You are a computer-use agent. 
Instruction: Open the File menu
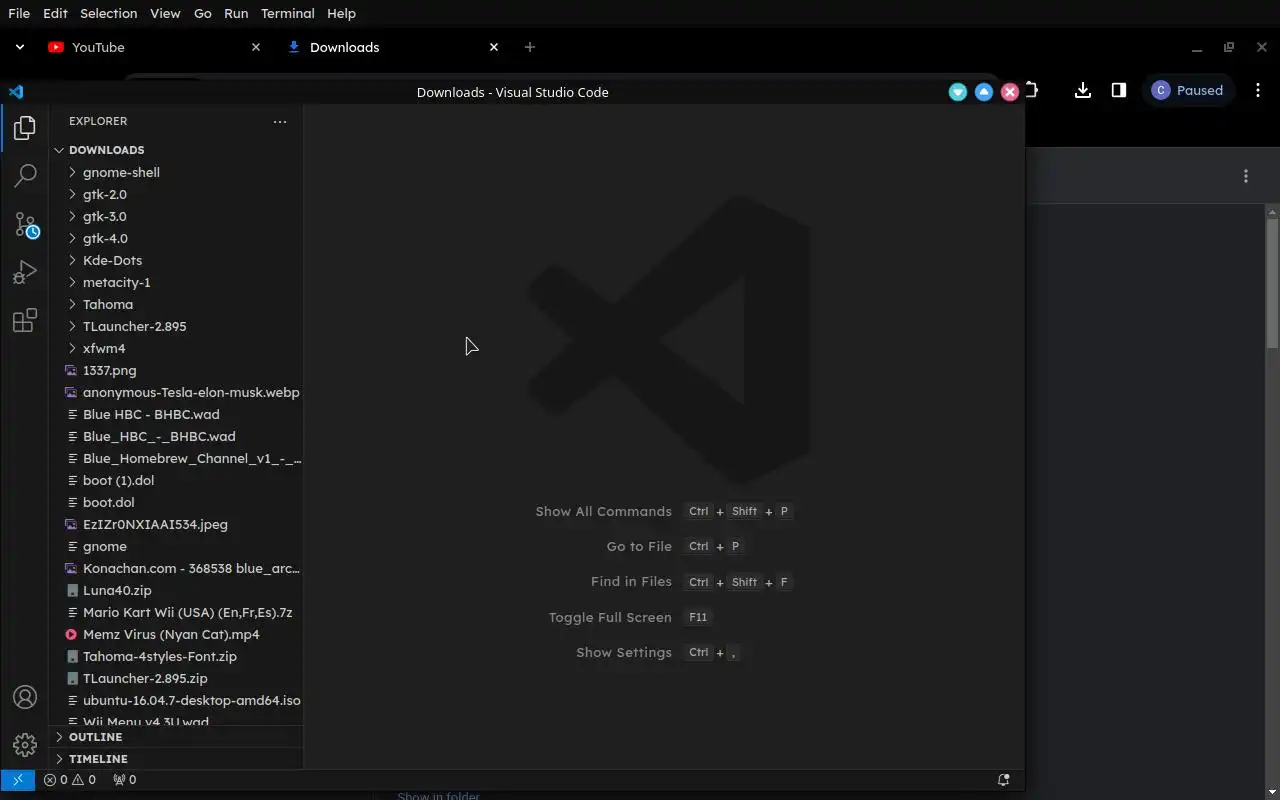[19, 13]
